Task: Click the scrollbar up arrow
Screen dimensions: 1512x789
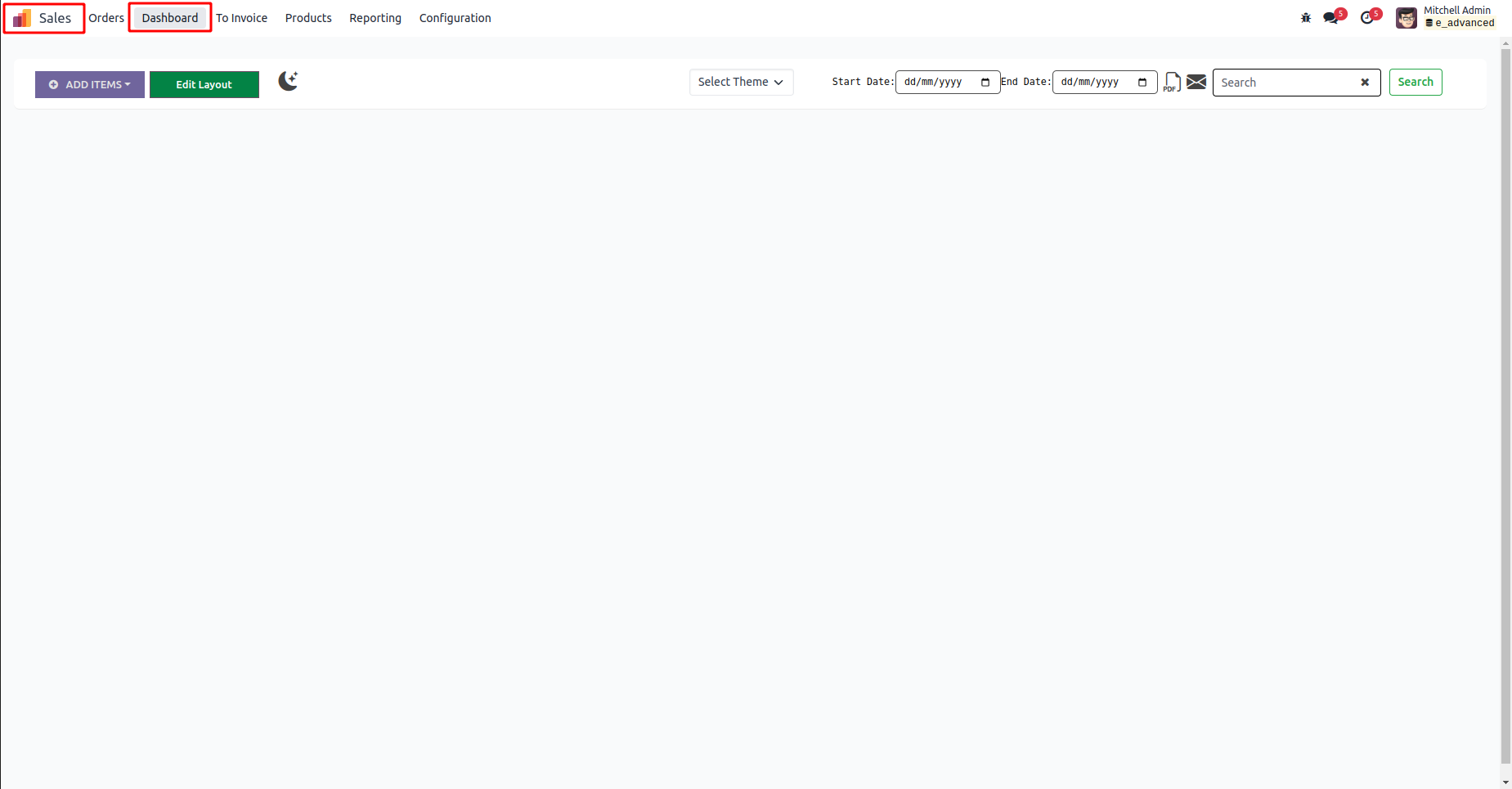Action: pos(1505,43)
